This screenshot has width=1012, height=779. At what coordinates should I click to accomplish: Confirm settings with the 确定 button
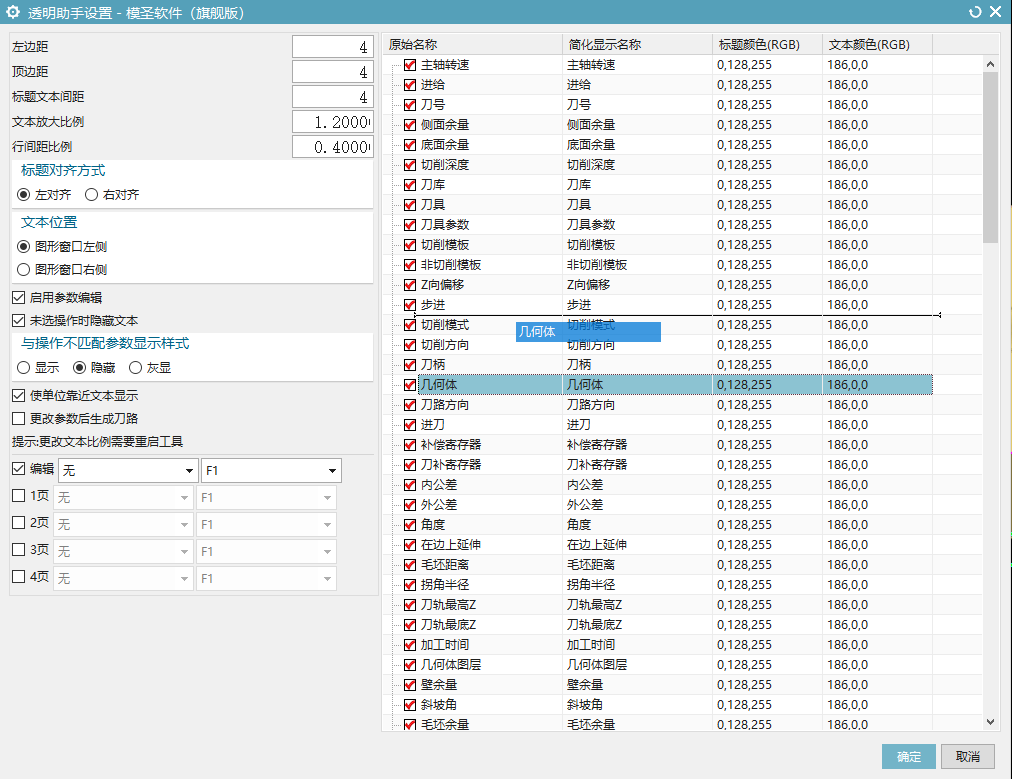pyautogui.click(x=909, y=756)
